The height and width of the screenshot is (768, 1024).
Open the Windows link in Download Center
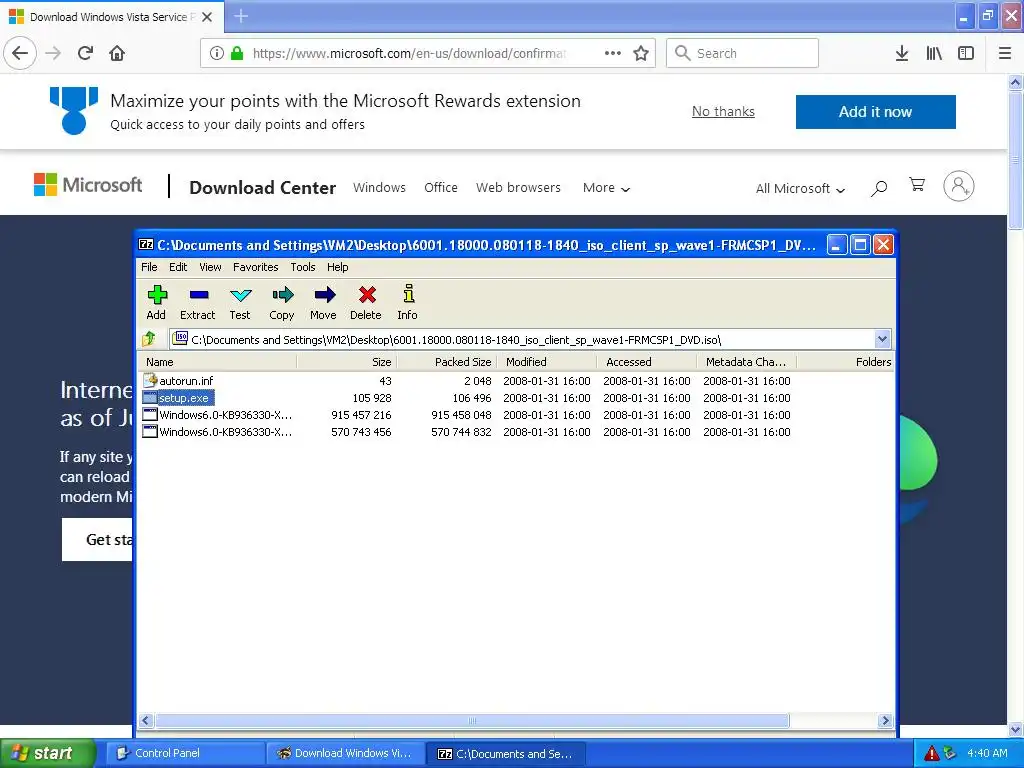379,187
